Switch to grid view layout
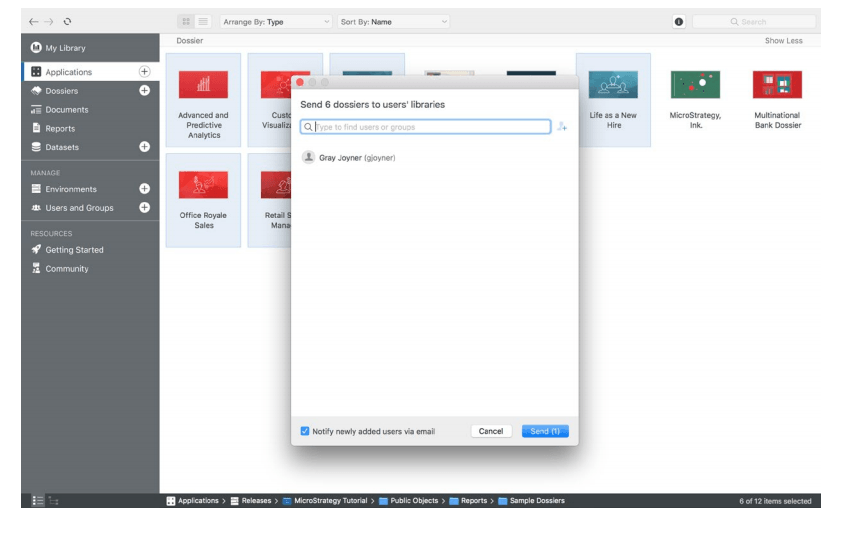Viewport: 842px width, 536px height. point(186,22)
